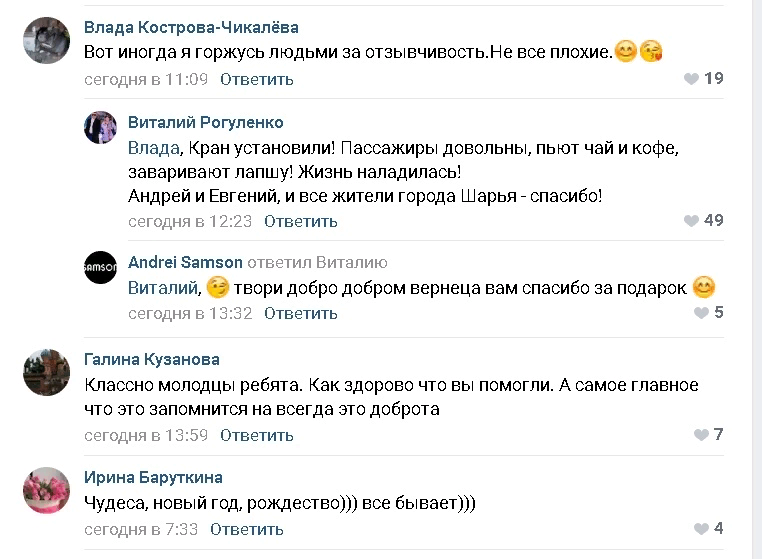Click the Влада mention in Виталий's reply

(x=154, y=148)
